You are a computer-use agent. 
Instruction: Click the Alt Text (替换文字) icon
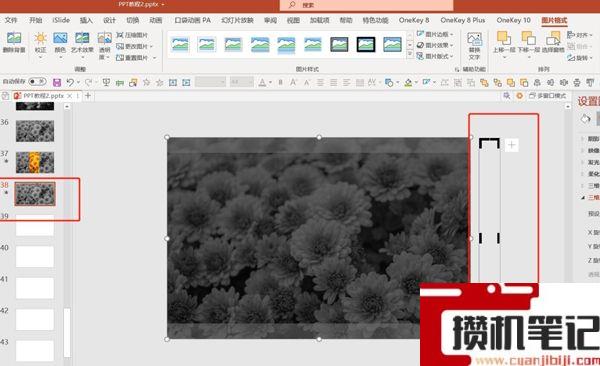474,40
